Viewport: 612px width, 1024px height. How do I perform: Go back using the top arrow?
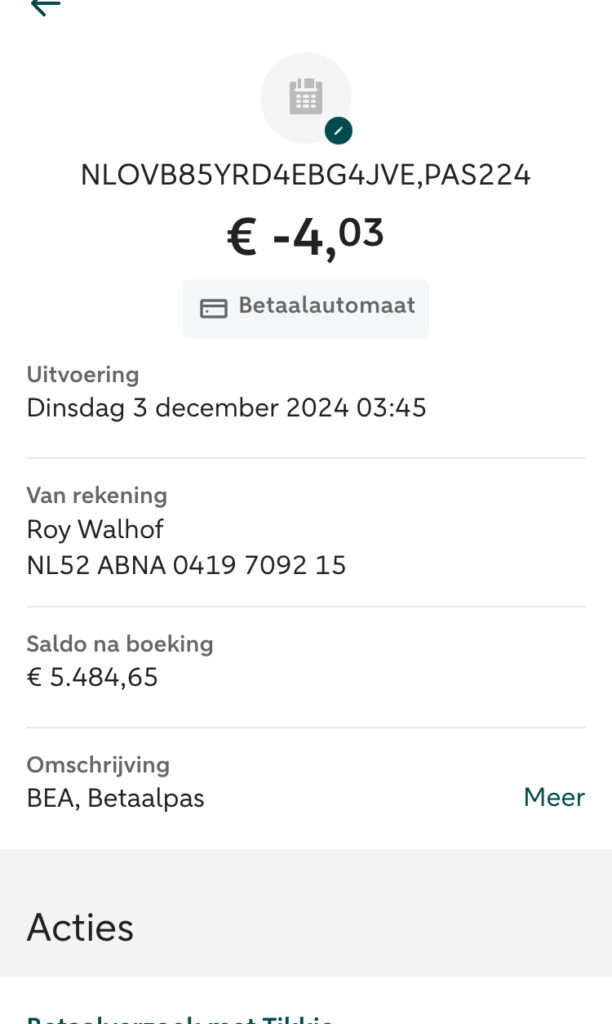coord(45,6)
